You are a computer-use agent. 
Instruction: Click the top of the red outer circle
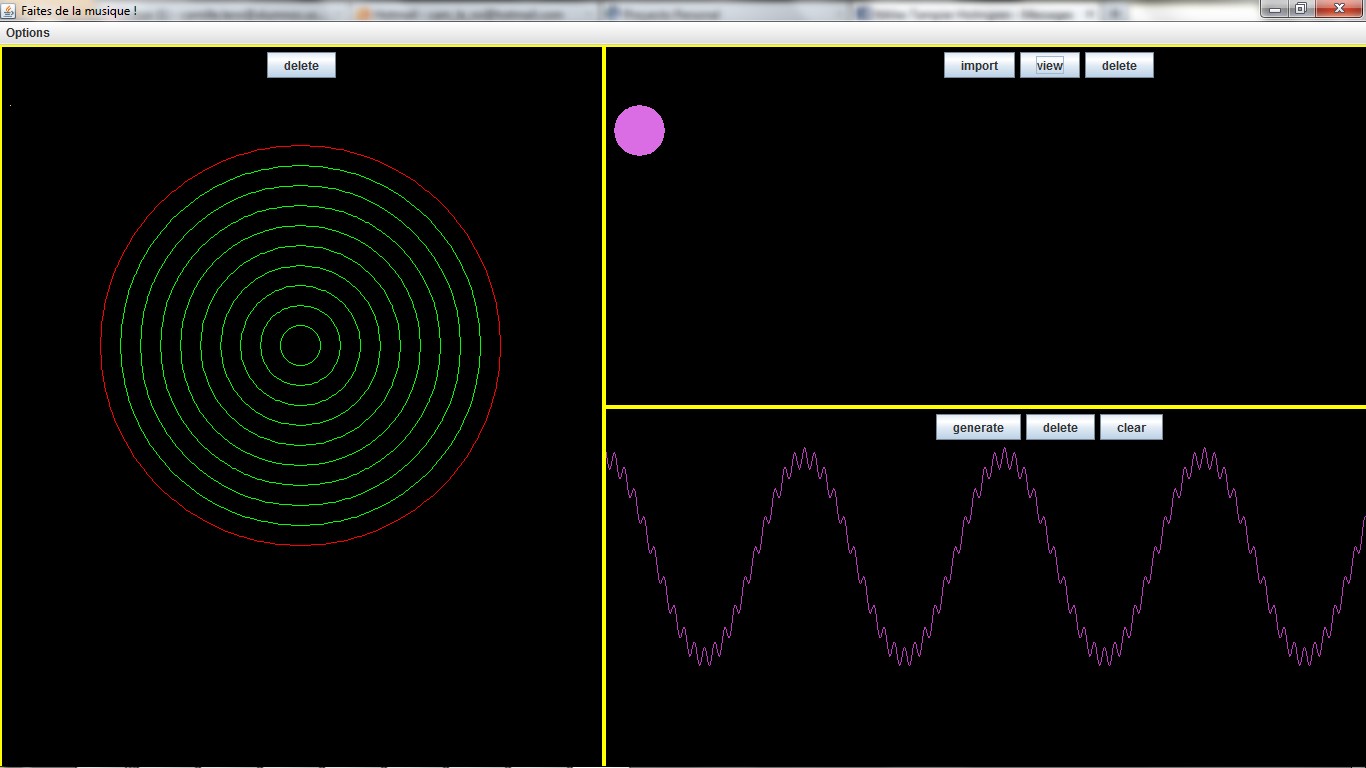coord(300,146)
